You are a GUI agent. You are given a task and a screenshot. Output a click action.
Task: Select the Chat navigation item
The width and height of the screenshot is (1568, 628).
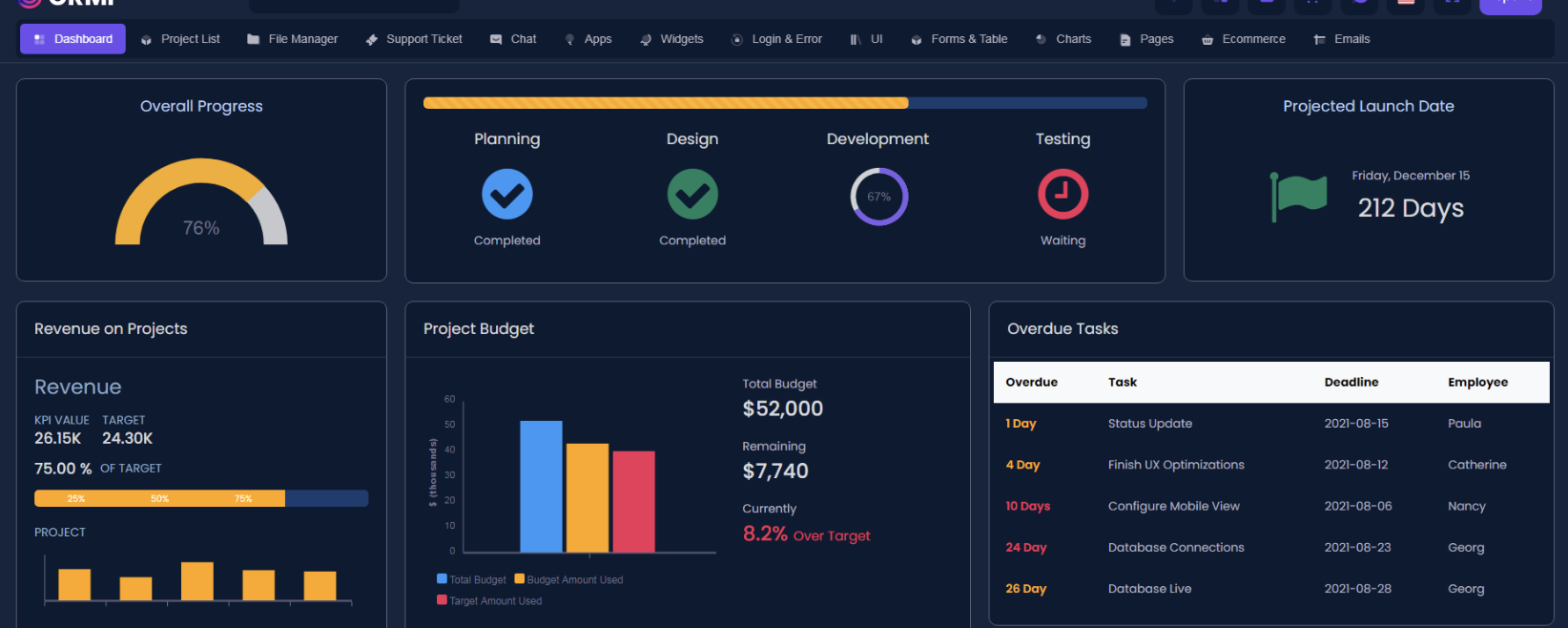[x=513, y=39]
